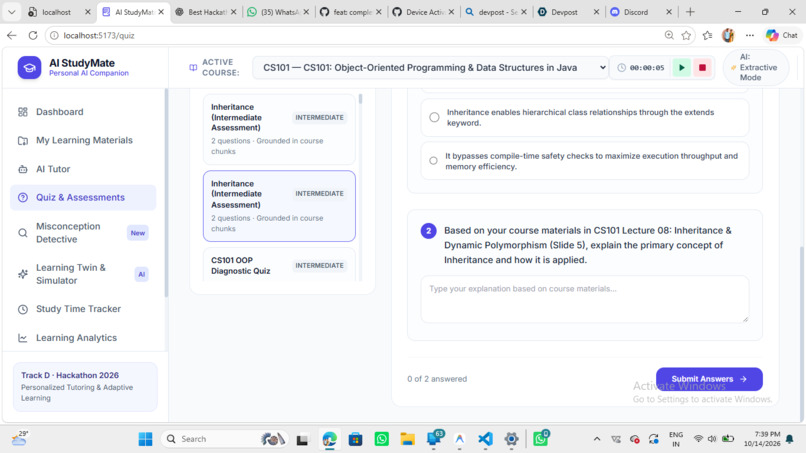This screenshot has width=806, height=453.
Task: Open Learning Twin & Simulator
Action: [x=83, y=274]
